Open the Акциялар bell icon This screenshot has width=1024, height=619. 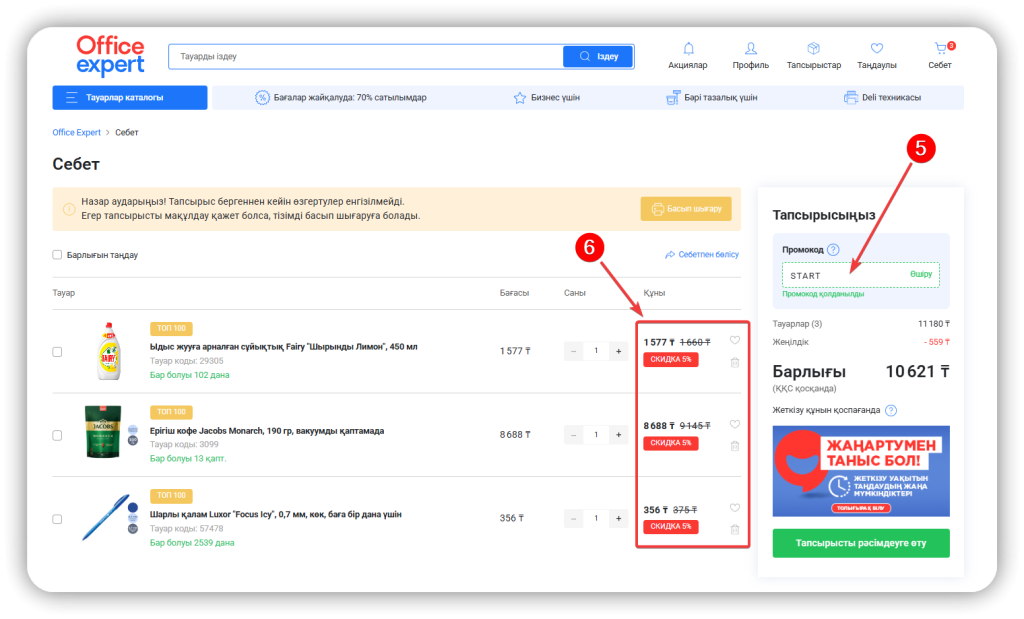[x=688, y=49]
